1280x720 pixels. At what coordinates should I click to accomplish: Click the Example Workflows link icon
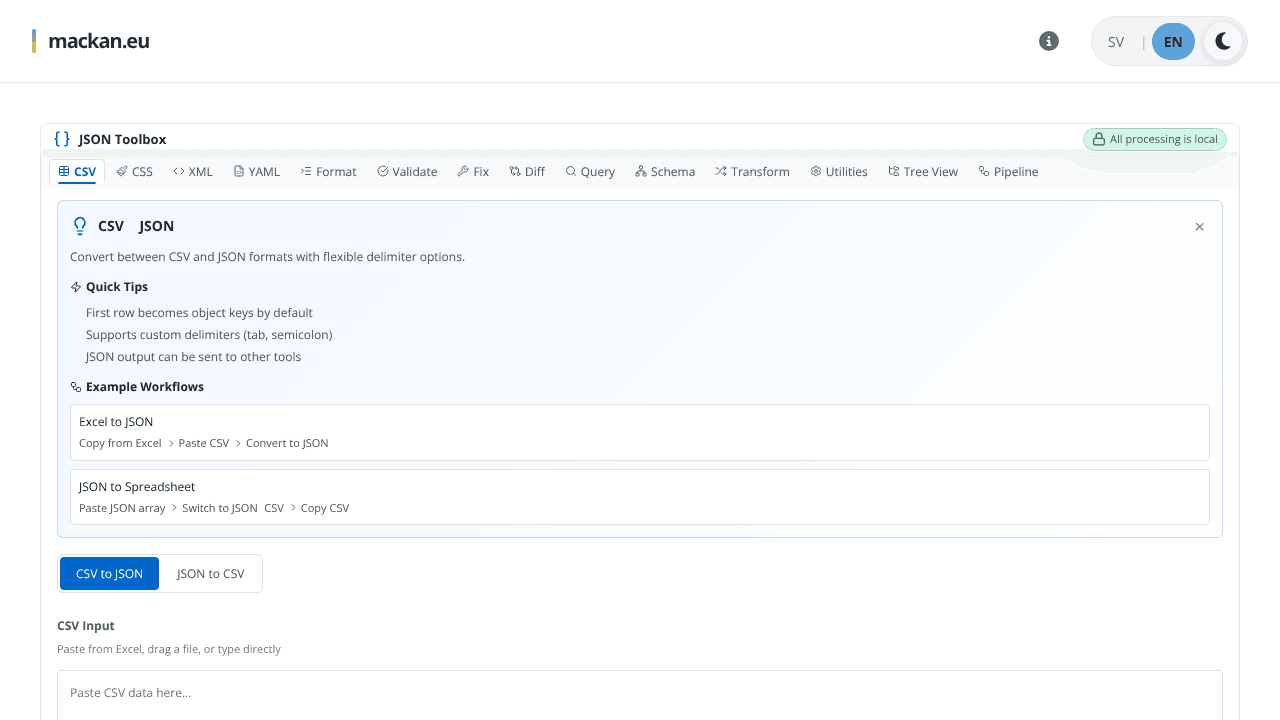76,387
